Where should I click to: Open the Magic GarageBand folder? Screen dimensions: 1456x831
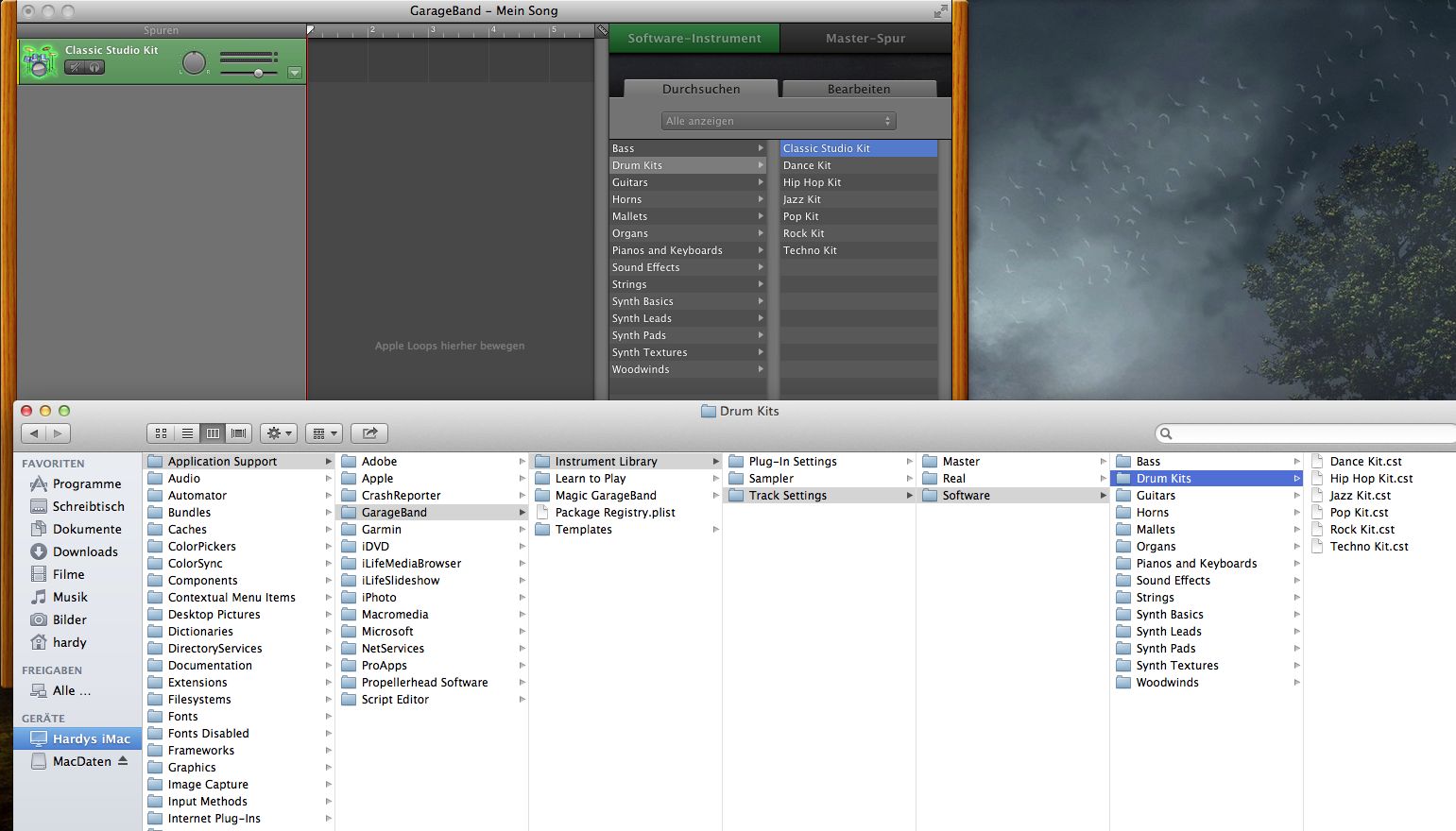tap(626, 496)
